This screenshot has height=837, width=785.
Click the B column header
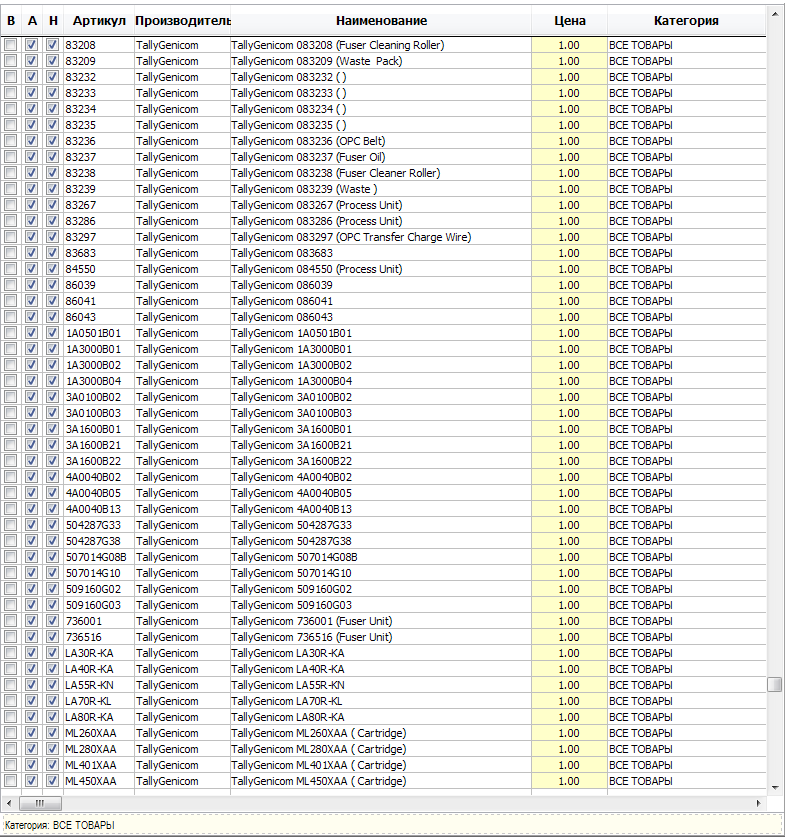click(11, 21)
